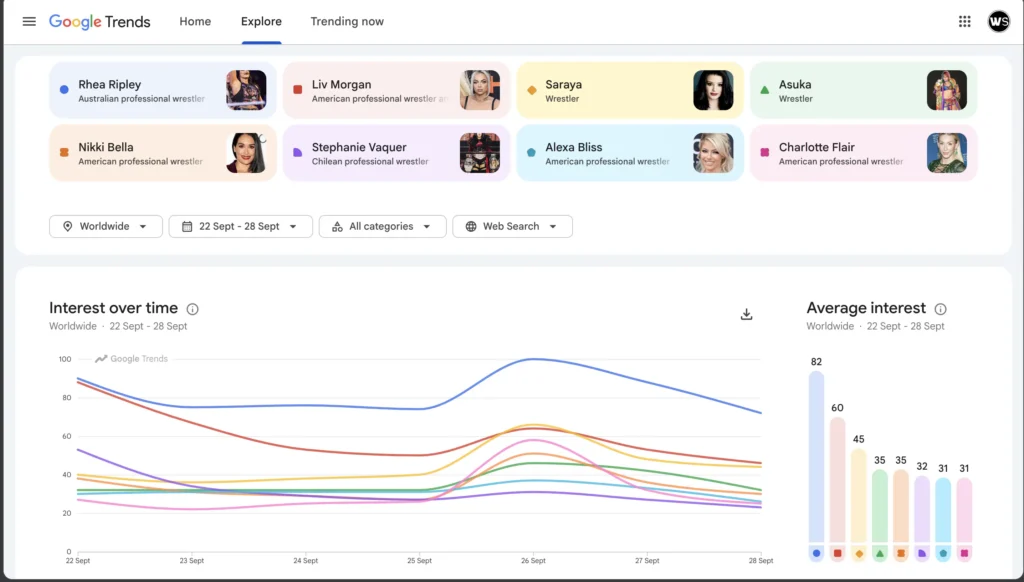Open the 22 Sept - 28 Sept date dropdown
The image size is (1024, 582).
coord(240,227)
